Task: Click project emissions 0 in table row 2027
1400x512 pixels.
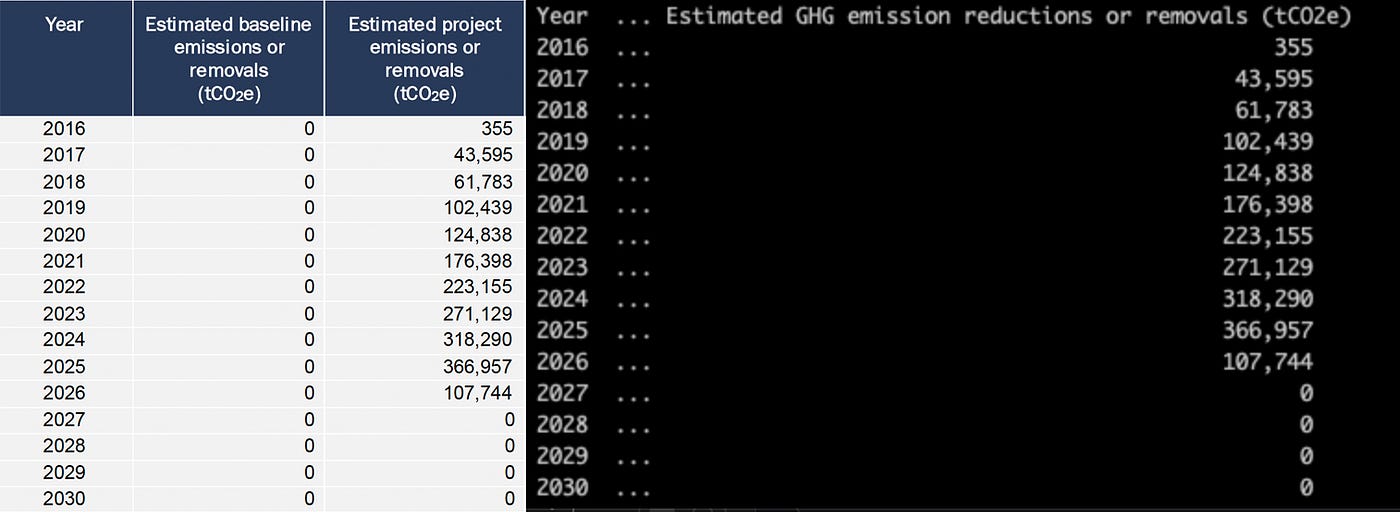Action: (509, 420)
